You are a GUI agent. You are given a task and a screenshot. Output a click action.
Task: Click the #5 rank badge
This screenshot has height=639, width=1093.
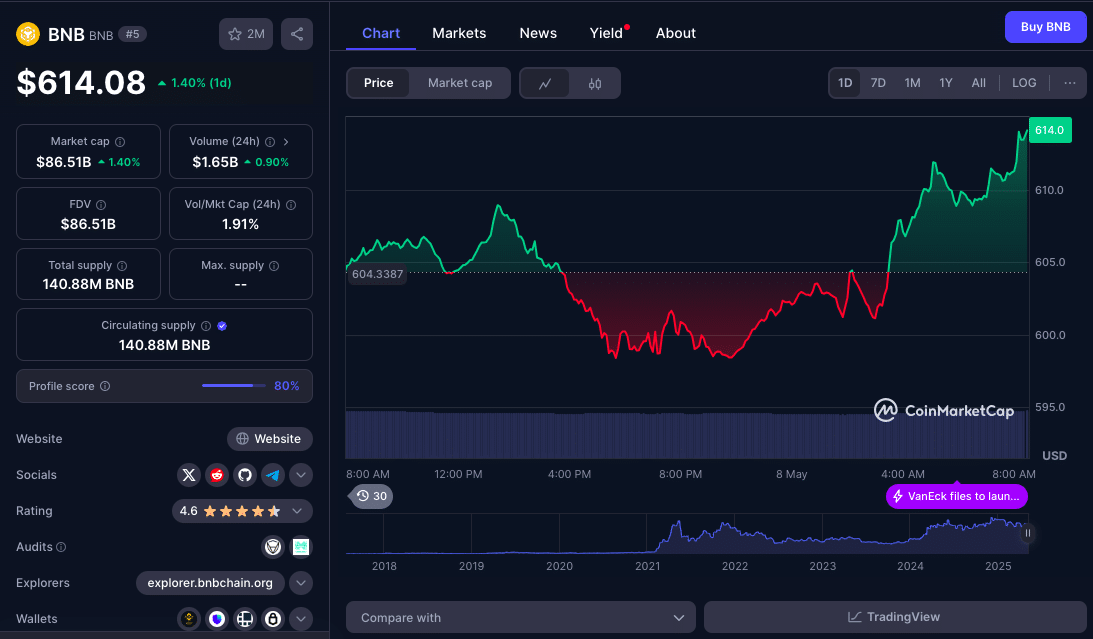pyautogui.click(x=132, y=34)
